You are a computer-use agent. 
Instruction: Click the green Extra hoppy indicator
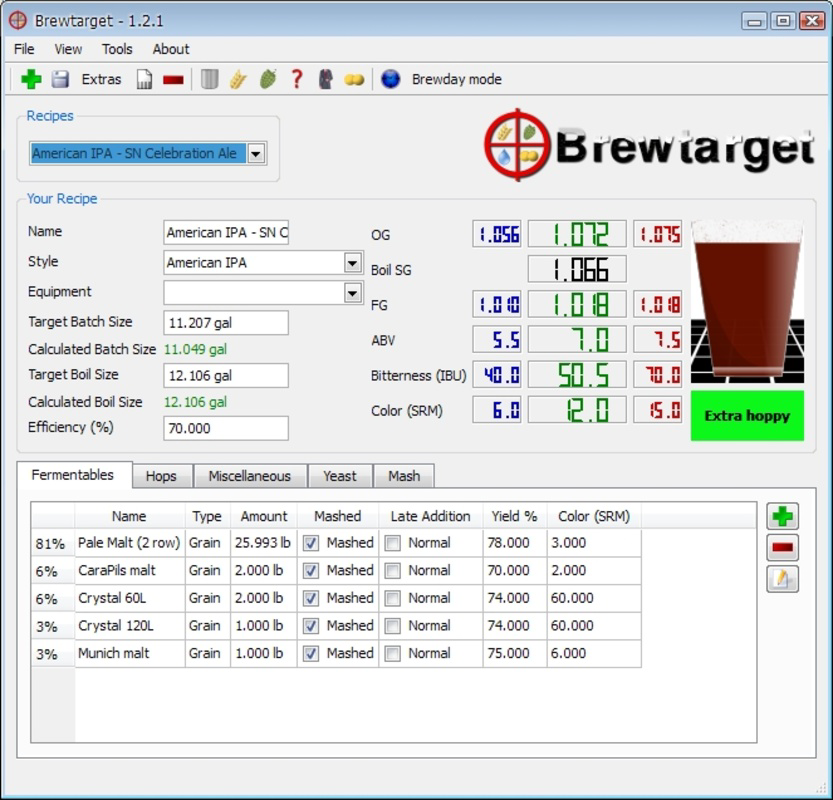[747, 416]
